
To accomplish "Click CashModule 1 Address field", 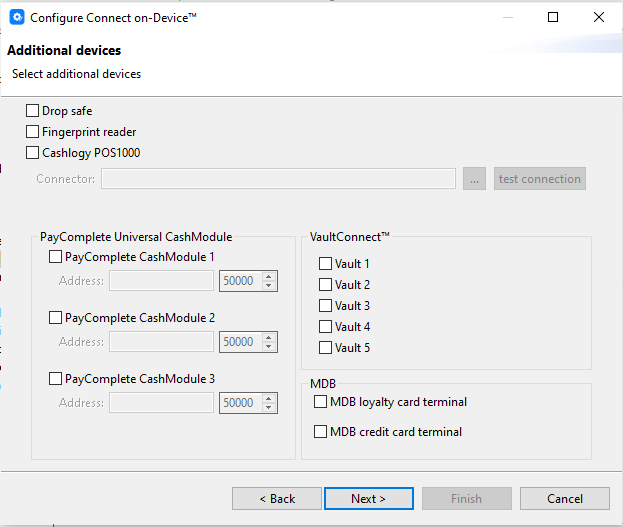I will [161, 281].
